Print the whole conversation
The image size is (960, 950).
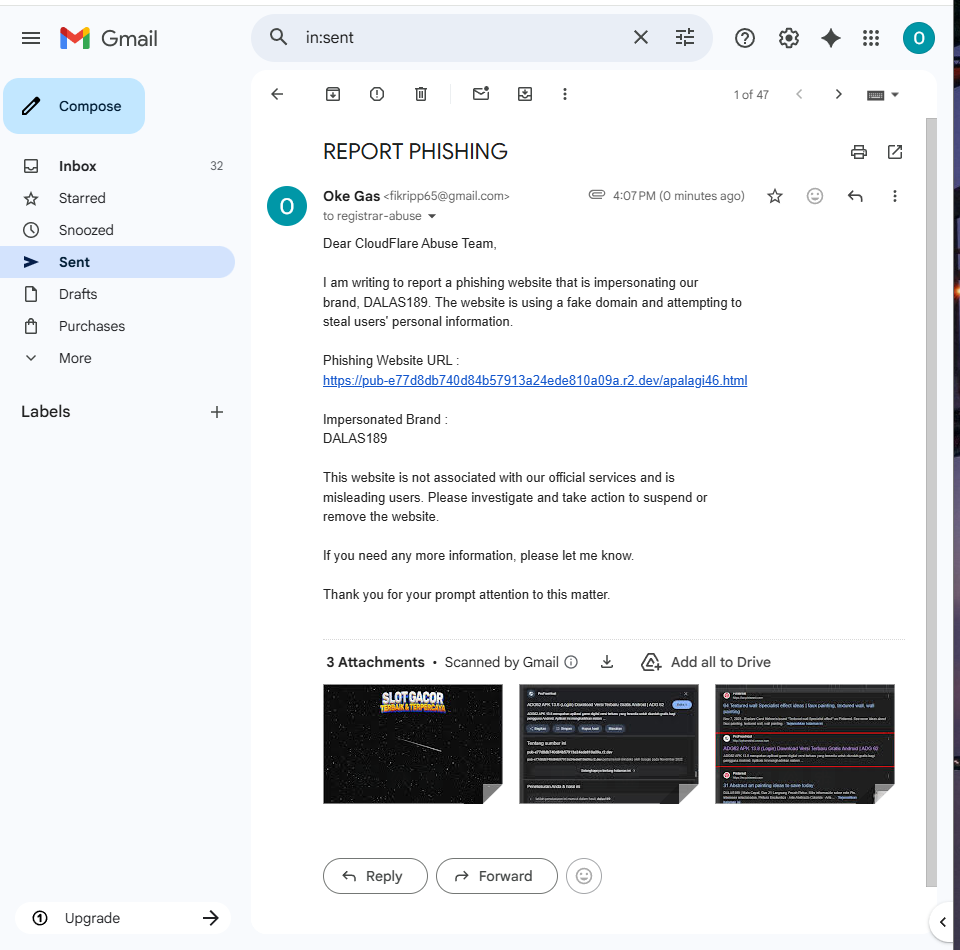click(858, 152)
